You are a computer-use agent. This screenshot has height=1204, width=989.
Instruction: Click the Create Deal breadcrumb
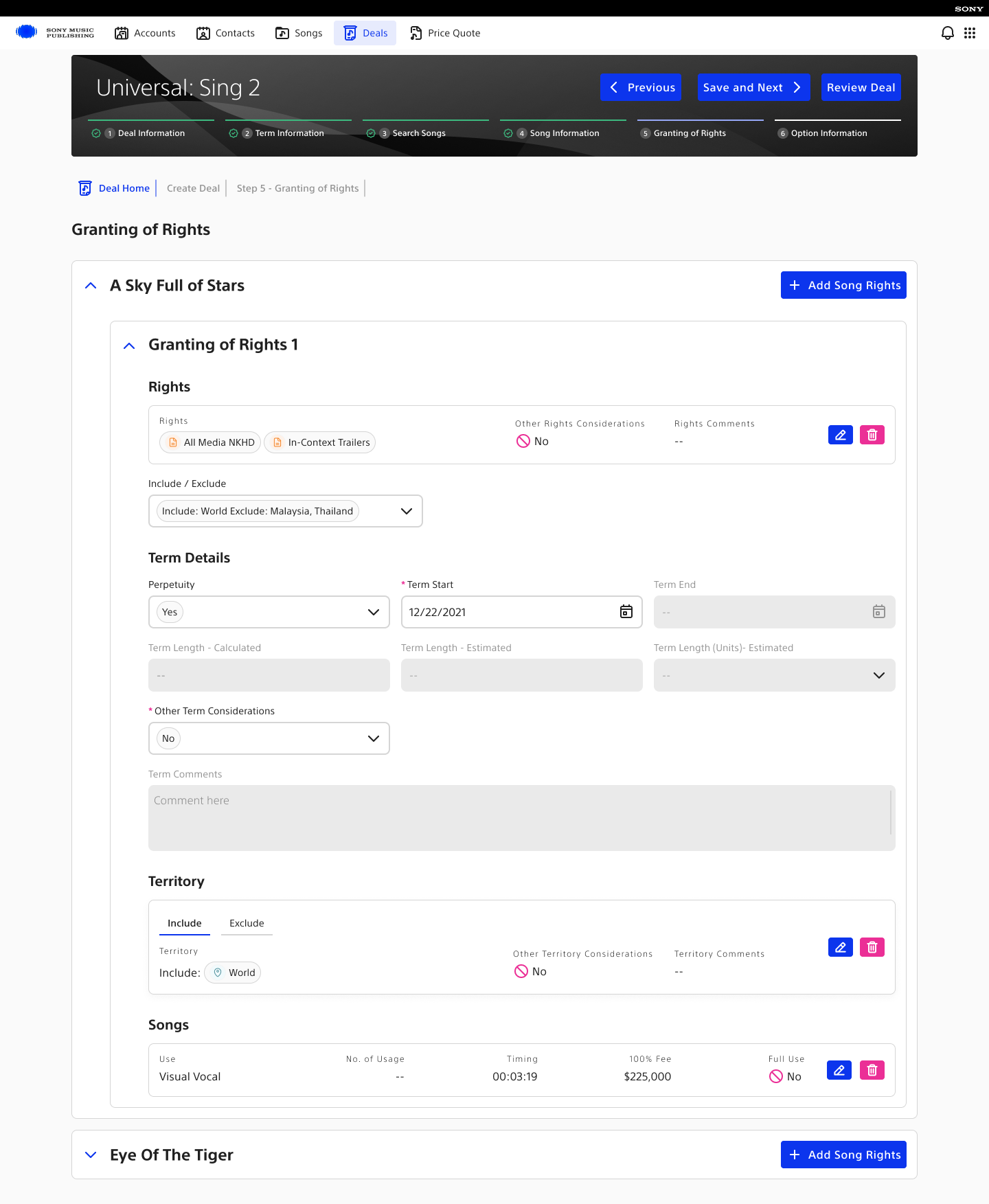point(193,188)
